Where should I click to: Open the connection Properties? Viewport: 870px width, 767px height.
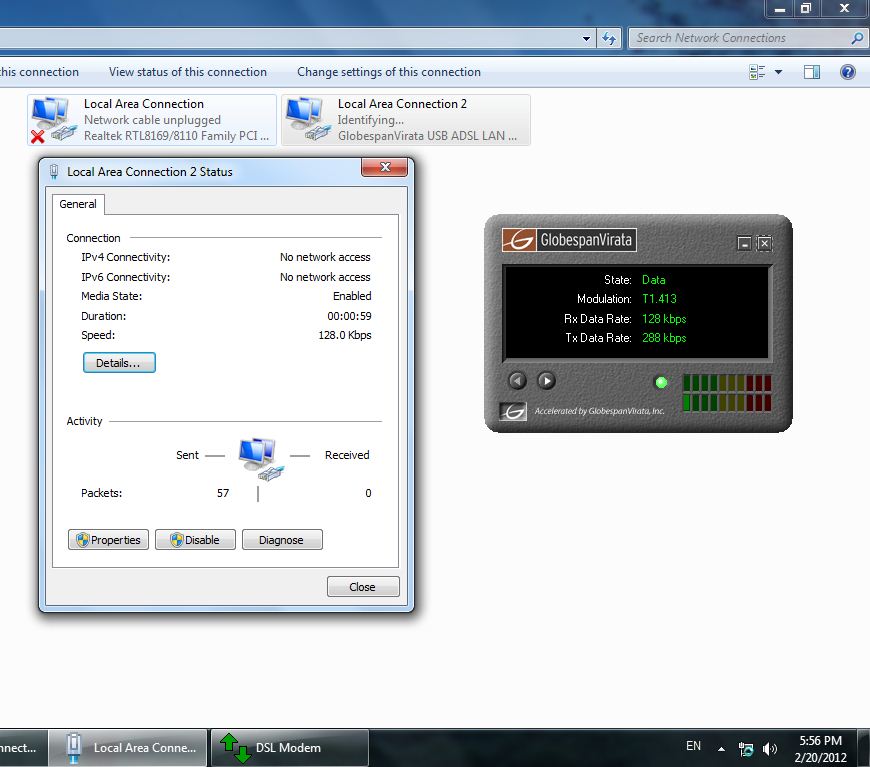108,539
